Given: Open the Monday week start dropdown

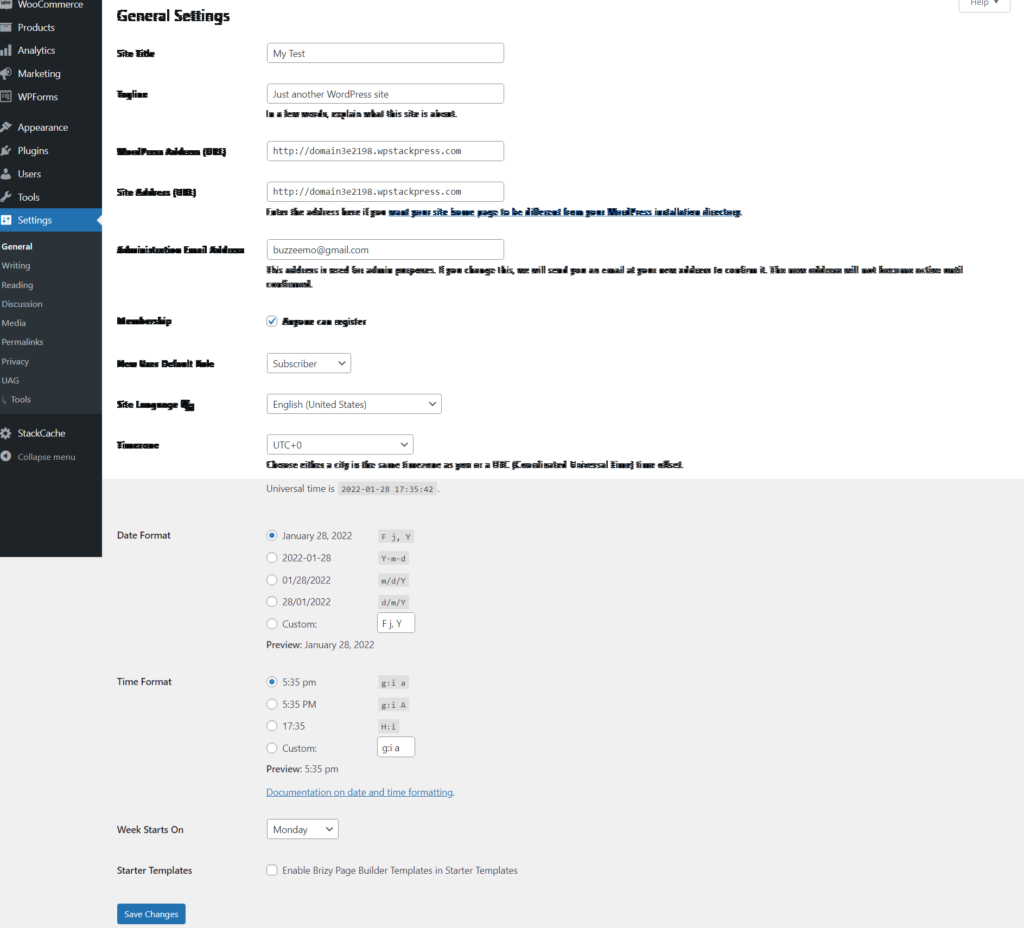Looking at the screenshot, I should (302, 829).
